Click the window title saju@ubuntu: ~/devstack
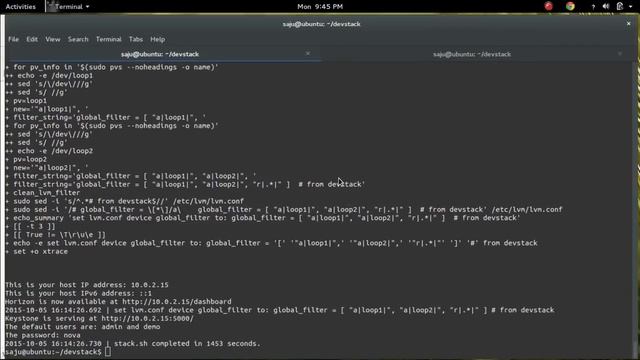This screenshot has height=360, width=640. coord(322,24)
